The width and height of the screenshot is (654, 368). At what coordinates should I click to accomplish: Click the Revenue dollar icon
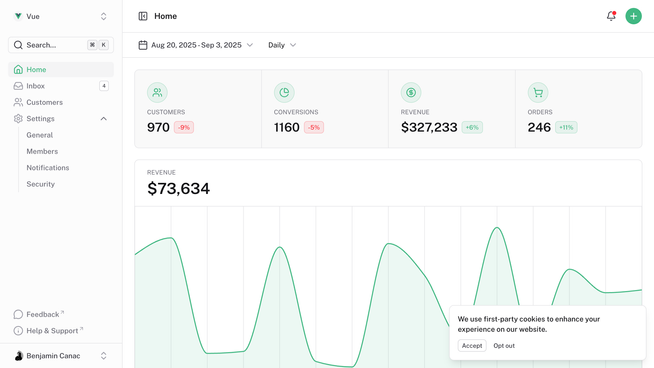[x=411, y=92]
